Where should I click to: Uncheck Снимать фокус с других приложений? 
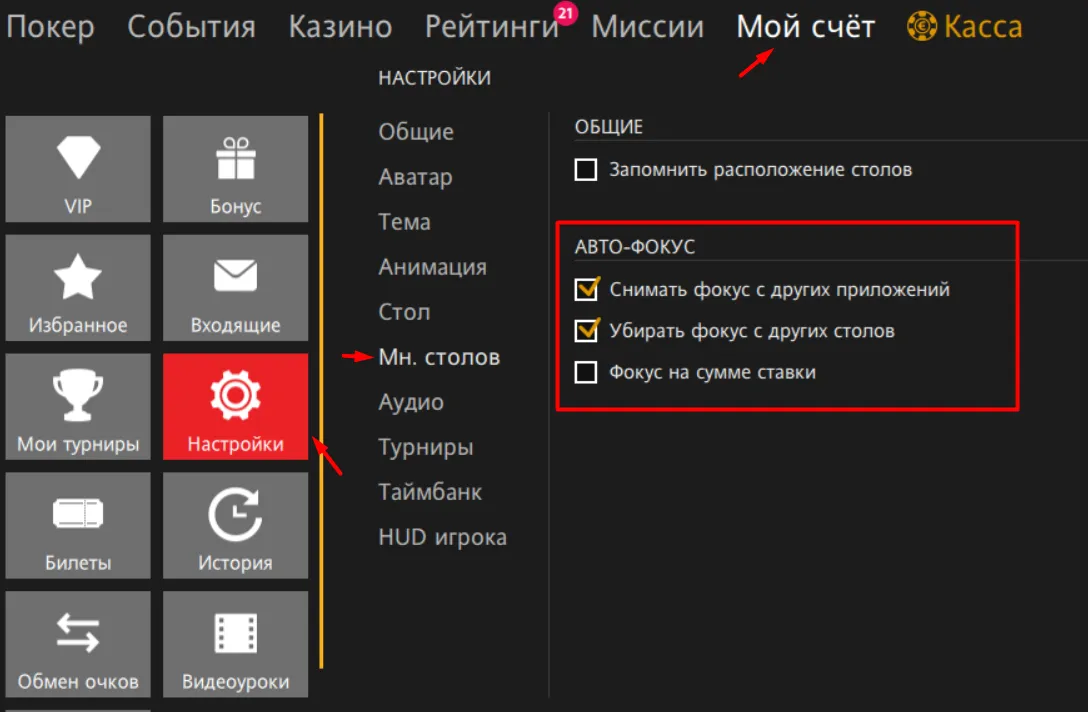pyautogui.click(x=586, y=290)
